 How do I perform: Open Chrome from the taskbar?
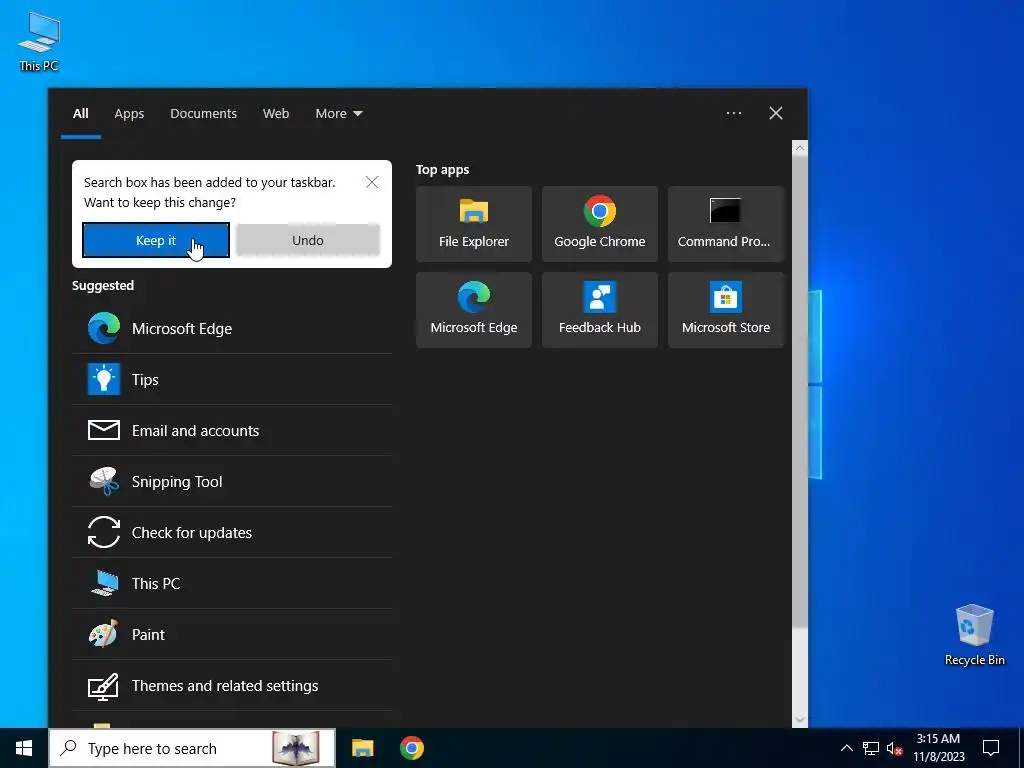(x=411, y=748)
